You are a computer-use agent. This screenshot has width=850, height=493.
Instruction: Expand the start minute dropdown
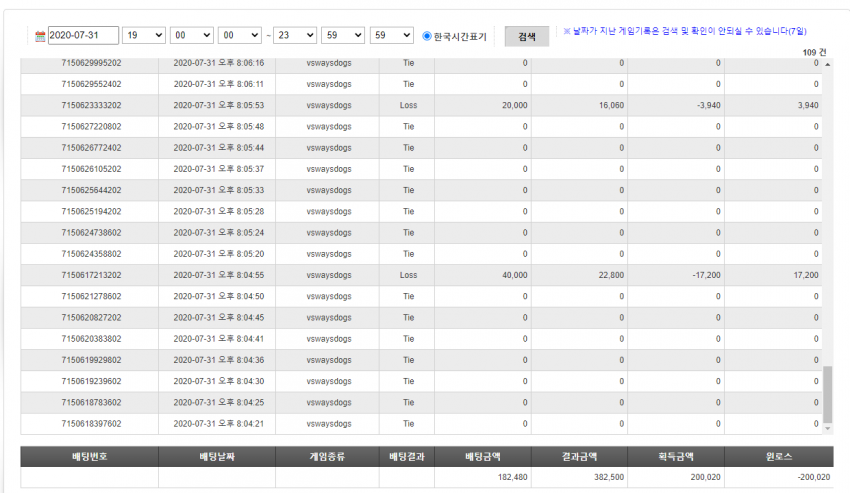pos(192,35)
